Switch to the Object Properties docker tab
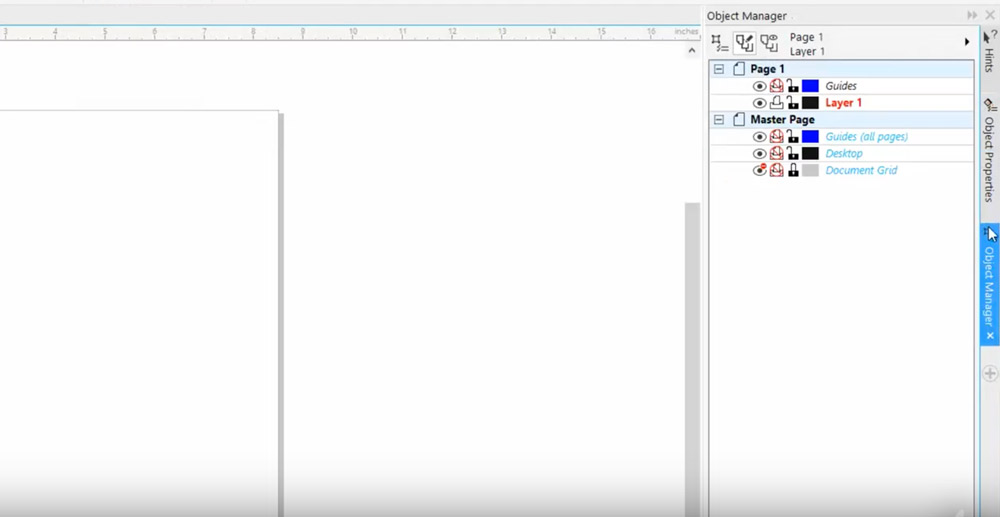1000x517 pixels. coord(990,151)
